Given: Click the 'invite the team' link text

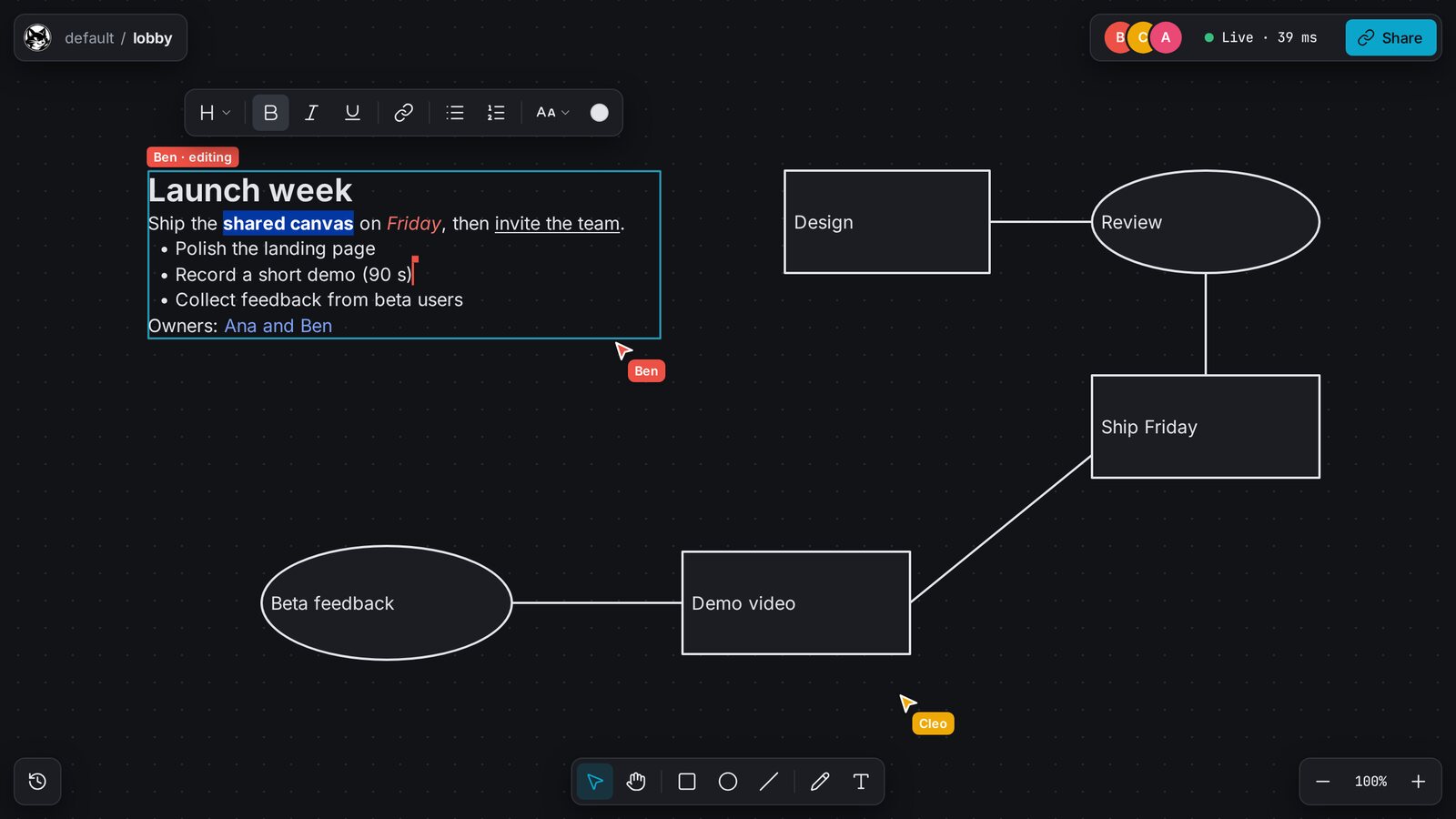Looking at the screenshot, I should click(x=557, y=224).
